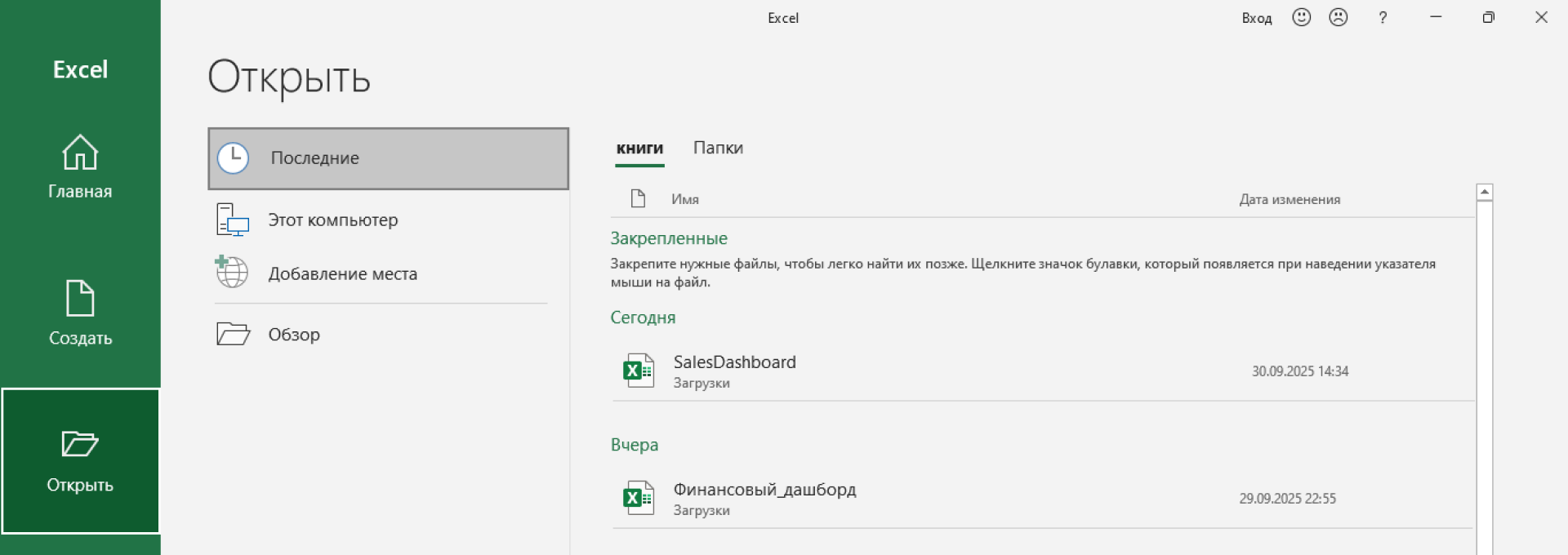Sort by the Имя column header
This screenshot has width=1568, height=555.
pos(684,199)
